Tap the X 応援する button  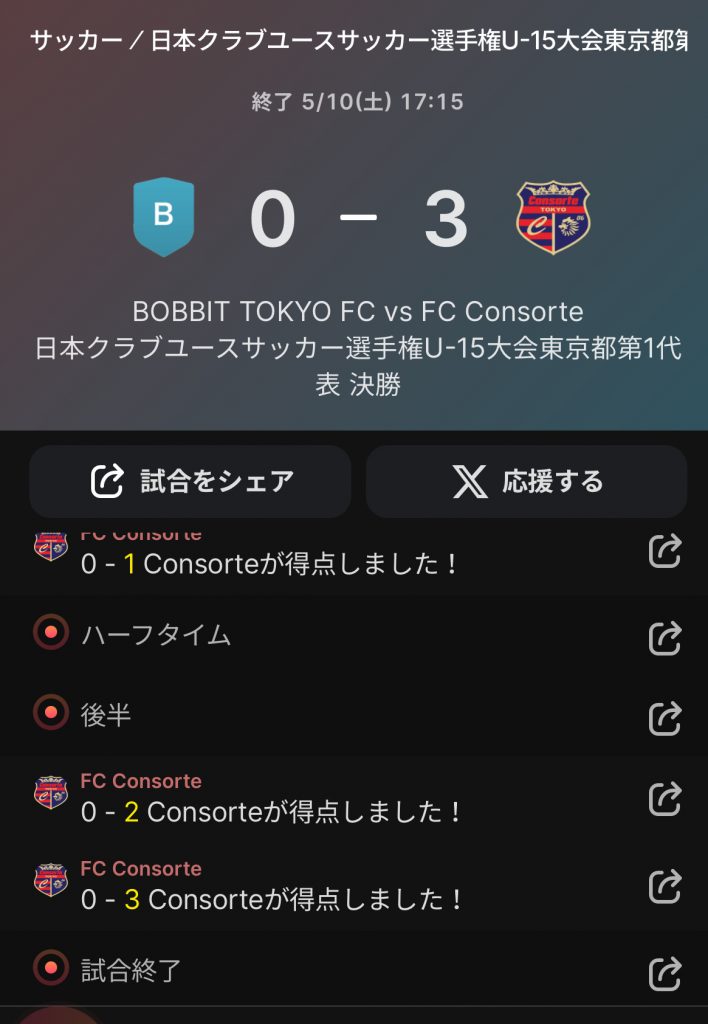point(526,481)
